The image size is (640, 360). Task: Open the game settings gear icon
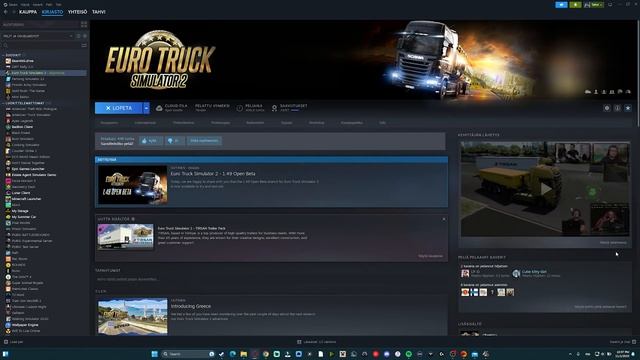pos(607,108)
